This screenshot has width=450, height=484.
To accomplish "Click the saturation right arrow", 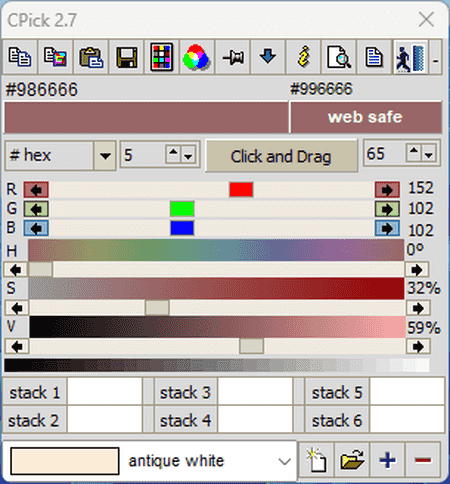I will (x=418, y=308).
